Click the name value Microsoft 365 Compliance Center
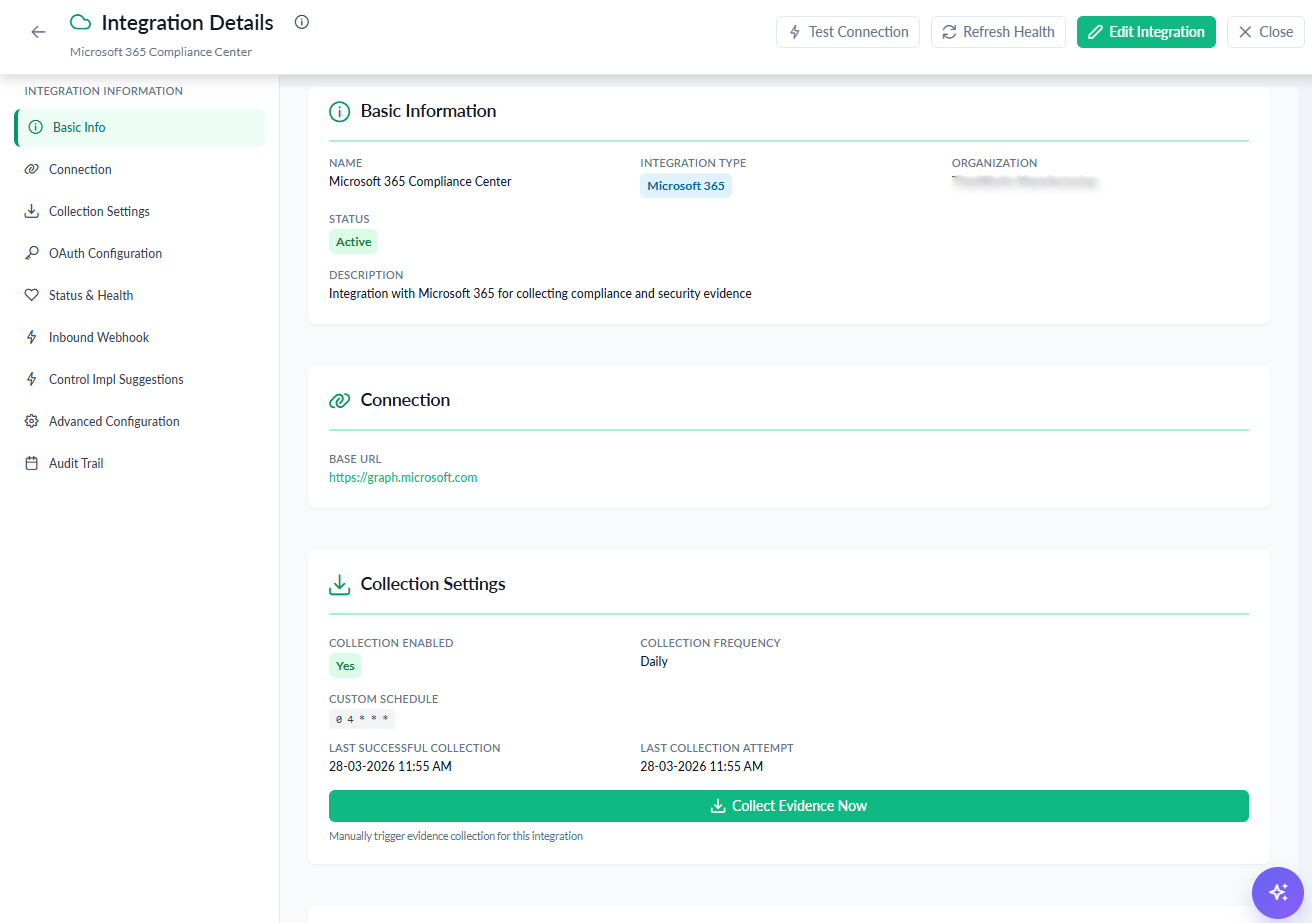The image size is (1312, 923). pos(420,182)
